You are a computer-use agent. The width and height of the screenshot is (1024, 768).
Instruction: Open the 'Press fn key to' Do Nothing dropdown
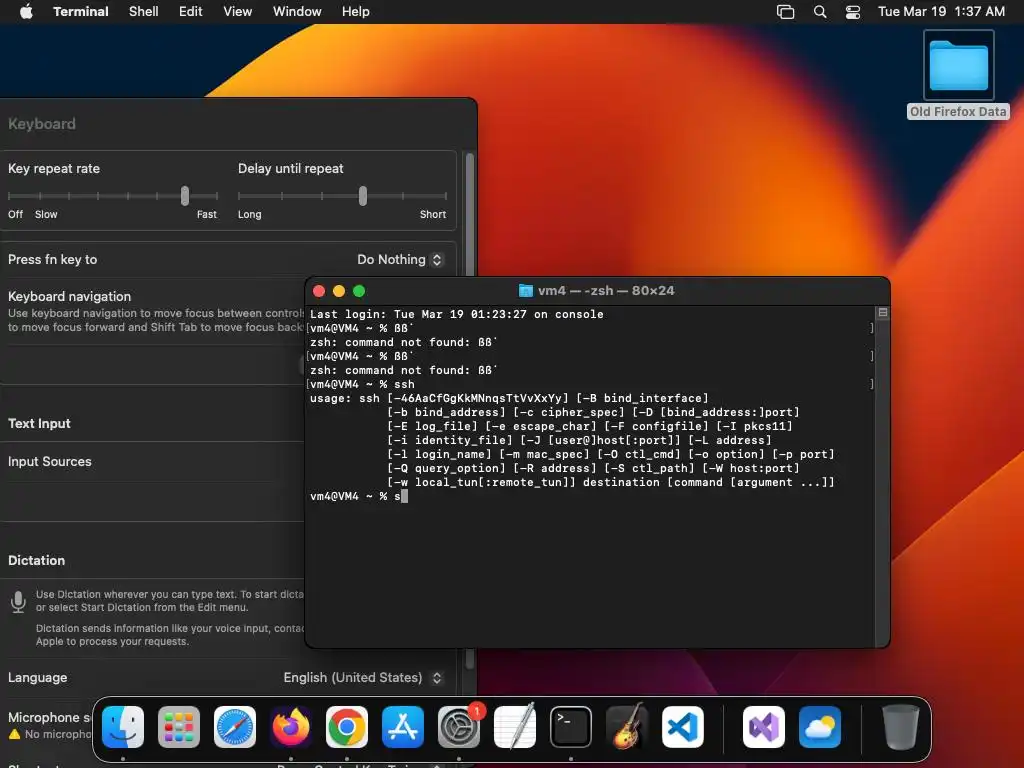coord(400,259)
